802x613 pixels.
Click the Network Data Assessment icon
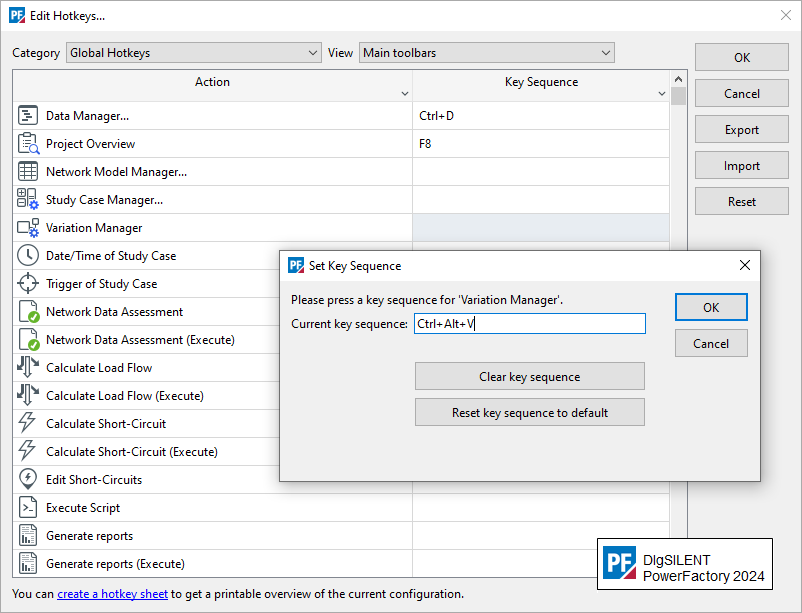[x=29, y=312]
